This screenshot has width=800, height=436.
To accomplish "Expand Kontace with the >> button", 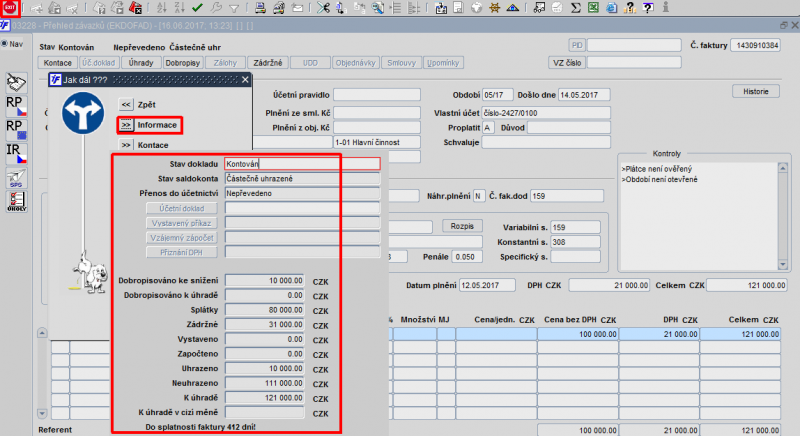I will pyautogui.click(x=126, y=146).
